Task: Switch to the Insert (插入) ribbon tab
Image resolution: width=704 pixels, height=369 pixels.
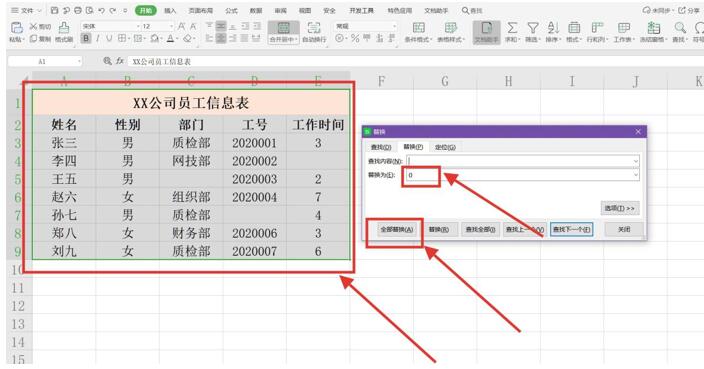Action: [x=170, y=10]
